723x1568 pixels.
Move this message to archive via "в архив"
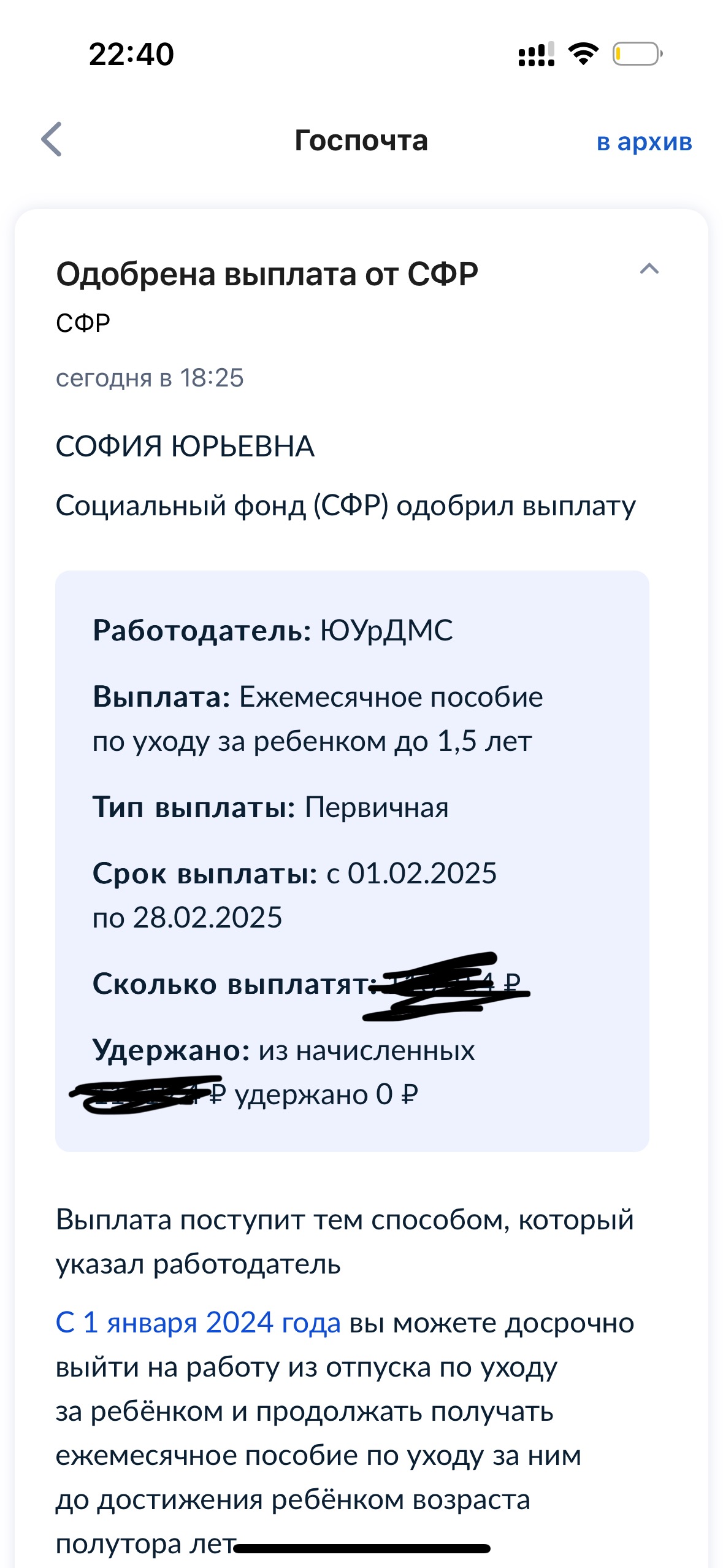643,142
